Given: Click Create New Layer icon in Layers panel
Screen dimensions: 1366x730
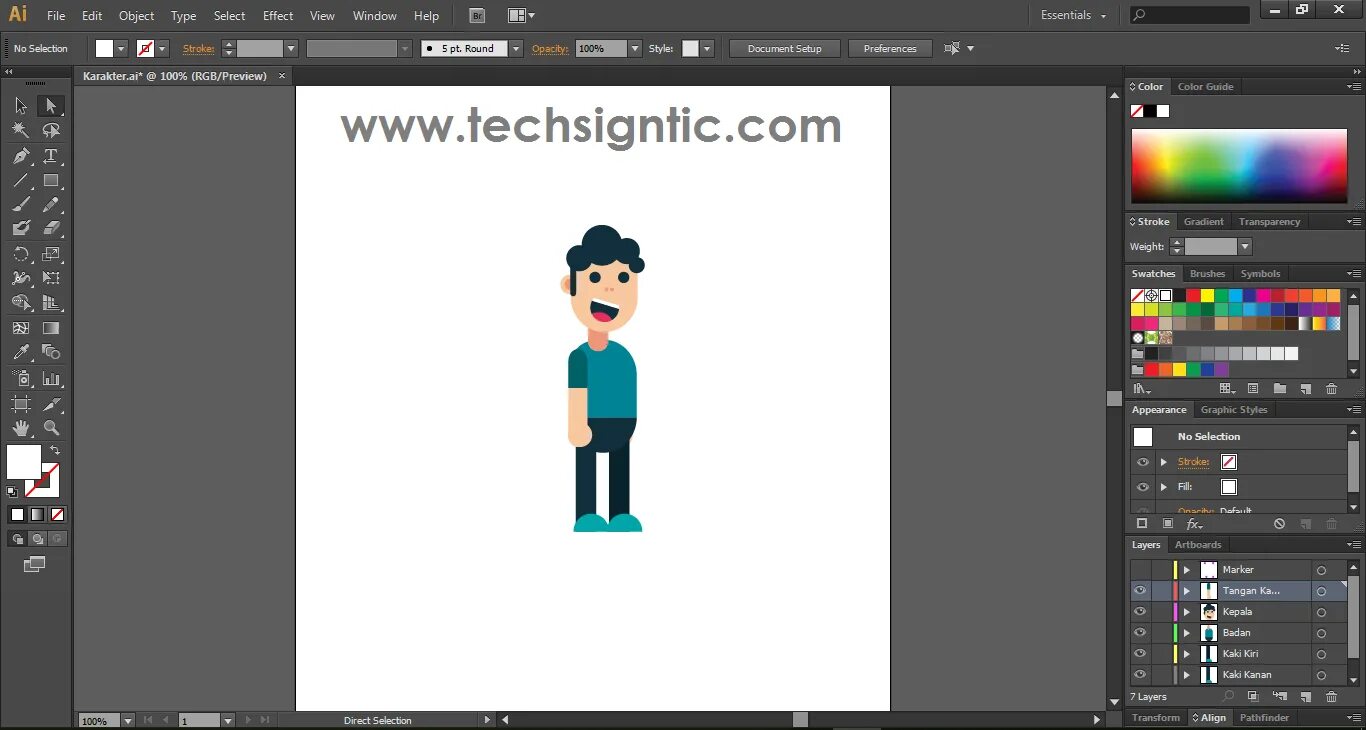Looking at the screenshot, I should coord(1305,696).
